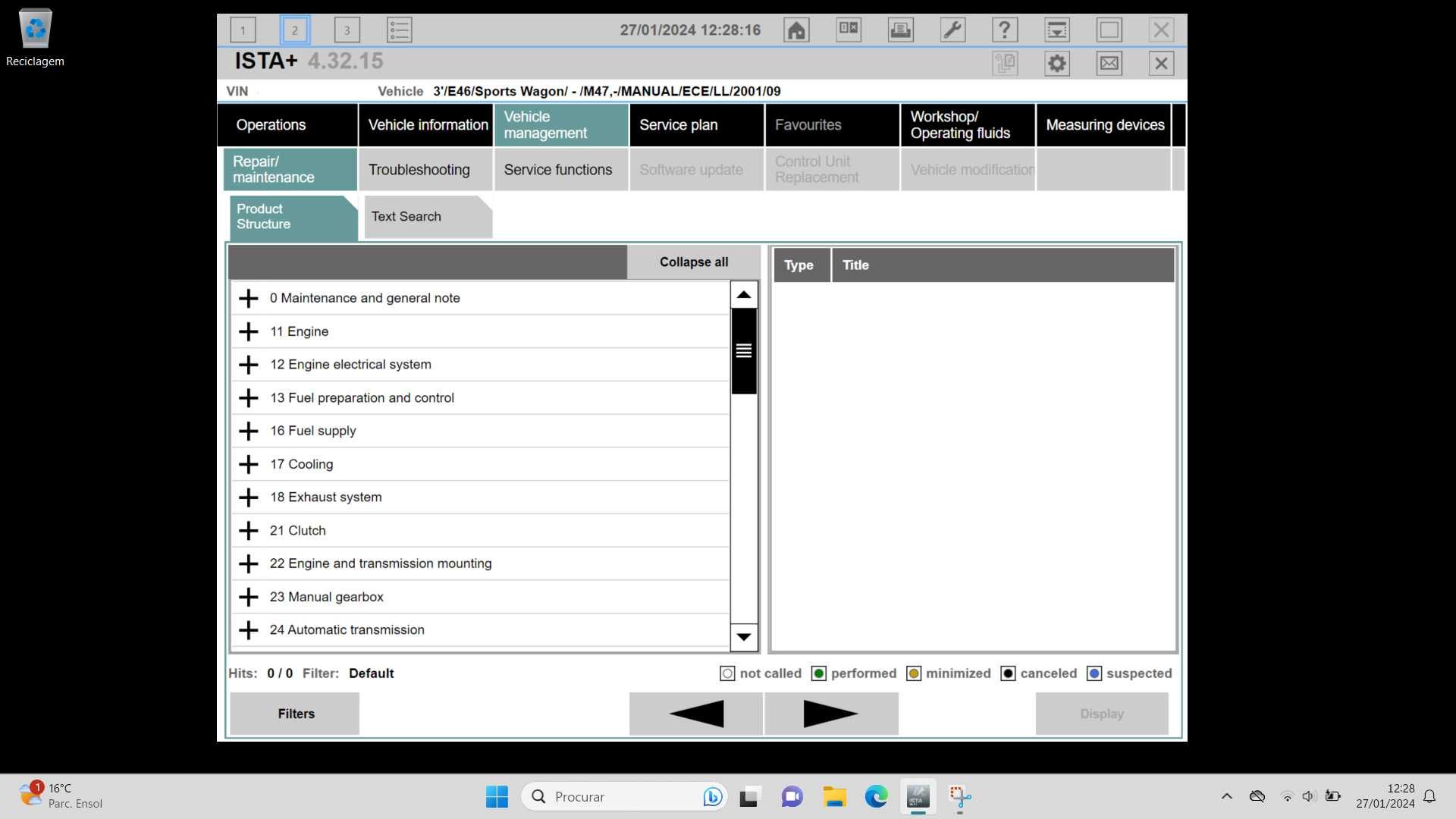The height and width of the screenshot is (819, 1456).
Task: Select '24 Automatic transmission' row text
Action: (x=347, y=630)
